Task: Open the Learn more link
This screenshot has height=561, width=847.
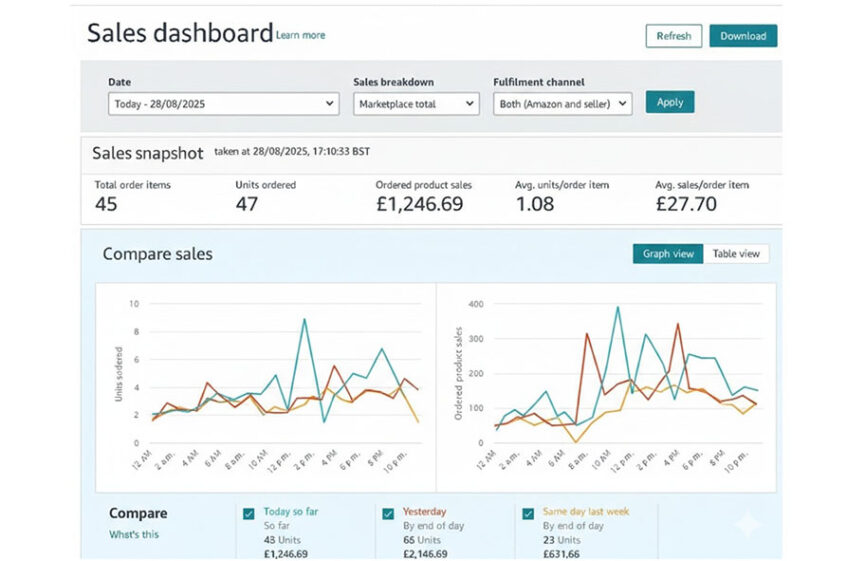Action: (x=300, y=35)
